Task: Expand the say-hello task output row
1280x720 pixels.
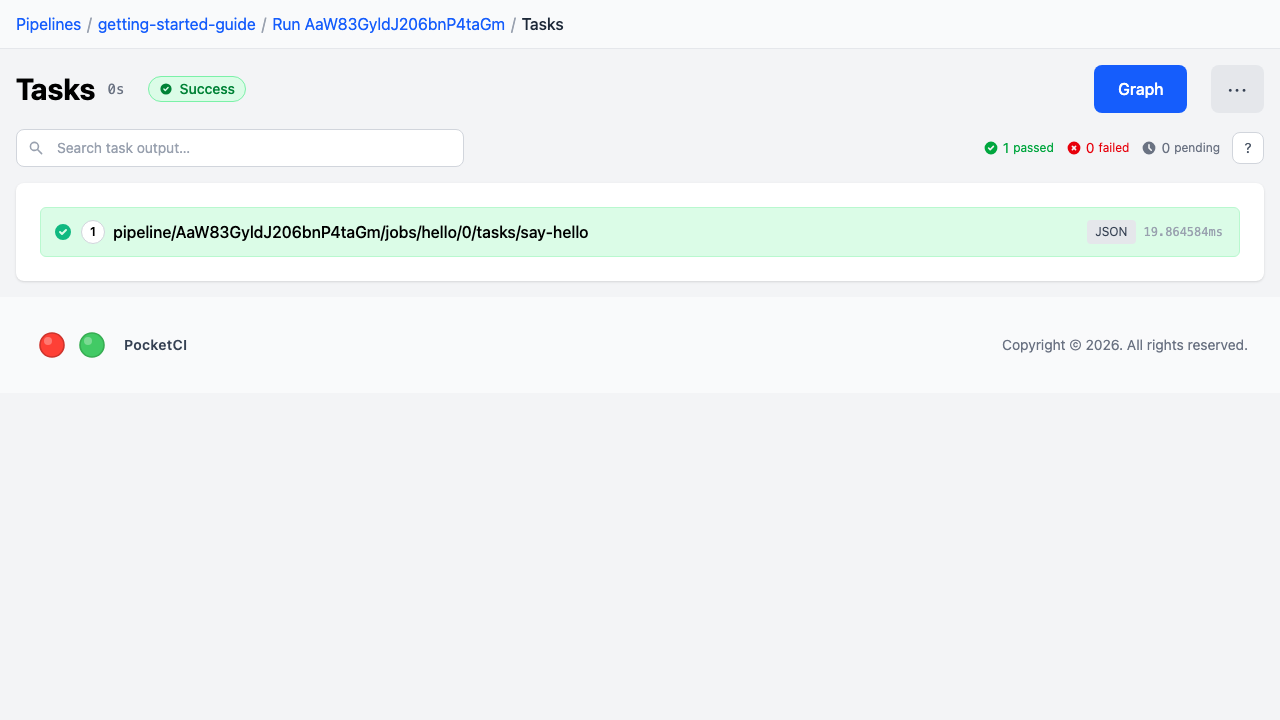Action: (x=350, y=231)
